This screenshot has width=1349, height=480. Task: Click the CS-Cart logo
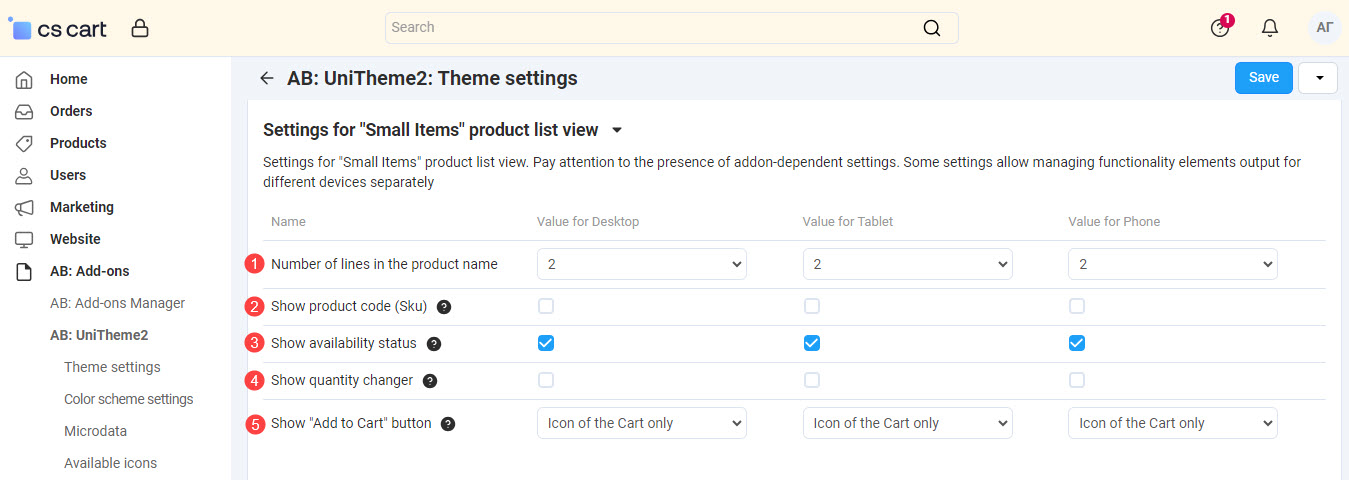point(58,28)
